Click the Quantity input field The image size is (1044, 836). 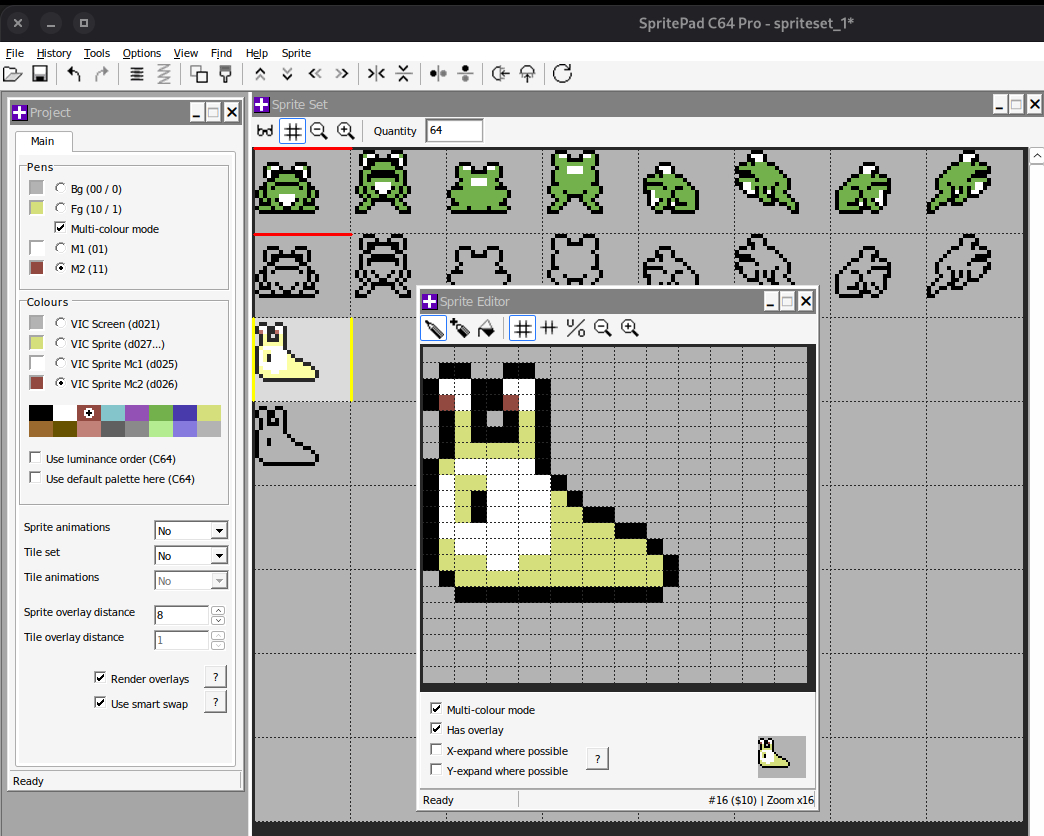(454, 131)
